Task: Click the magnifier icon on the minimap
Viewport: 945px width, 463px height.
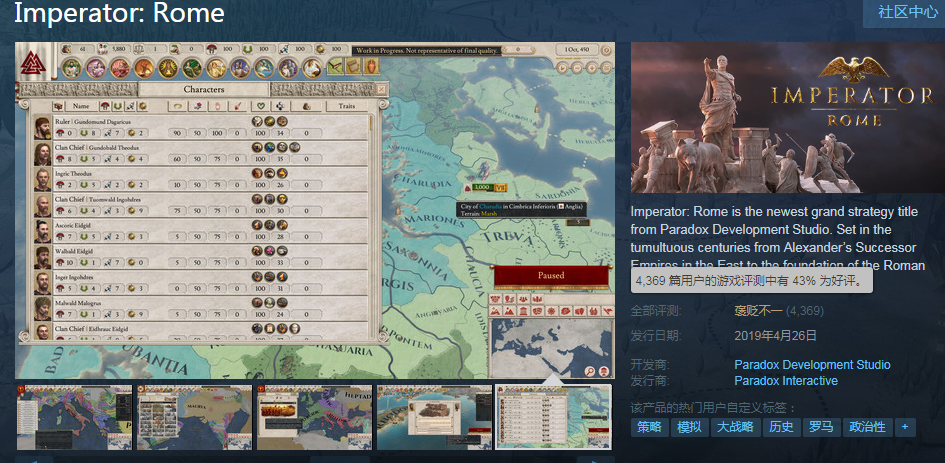Action: tap(590, 371)
